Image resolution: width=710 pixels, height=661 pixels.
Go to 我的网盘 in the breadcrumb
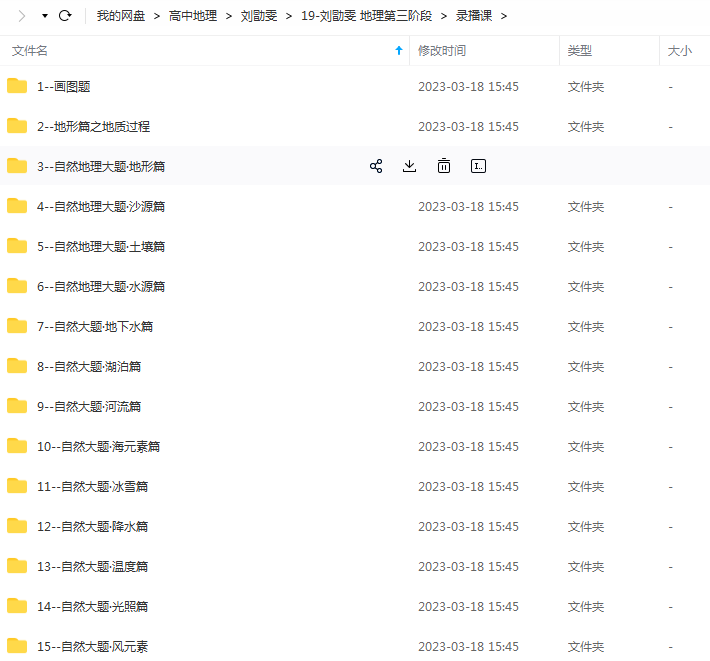point(120,16)
